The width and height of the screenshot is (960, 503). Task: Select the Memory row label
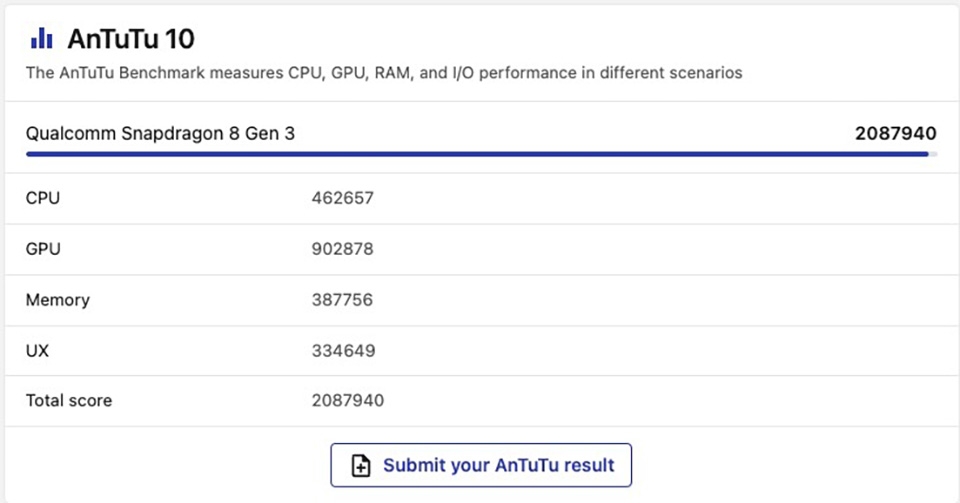pyautogui.click(x=58, y=300)
